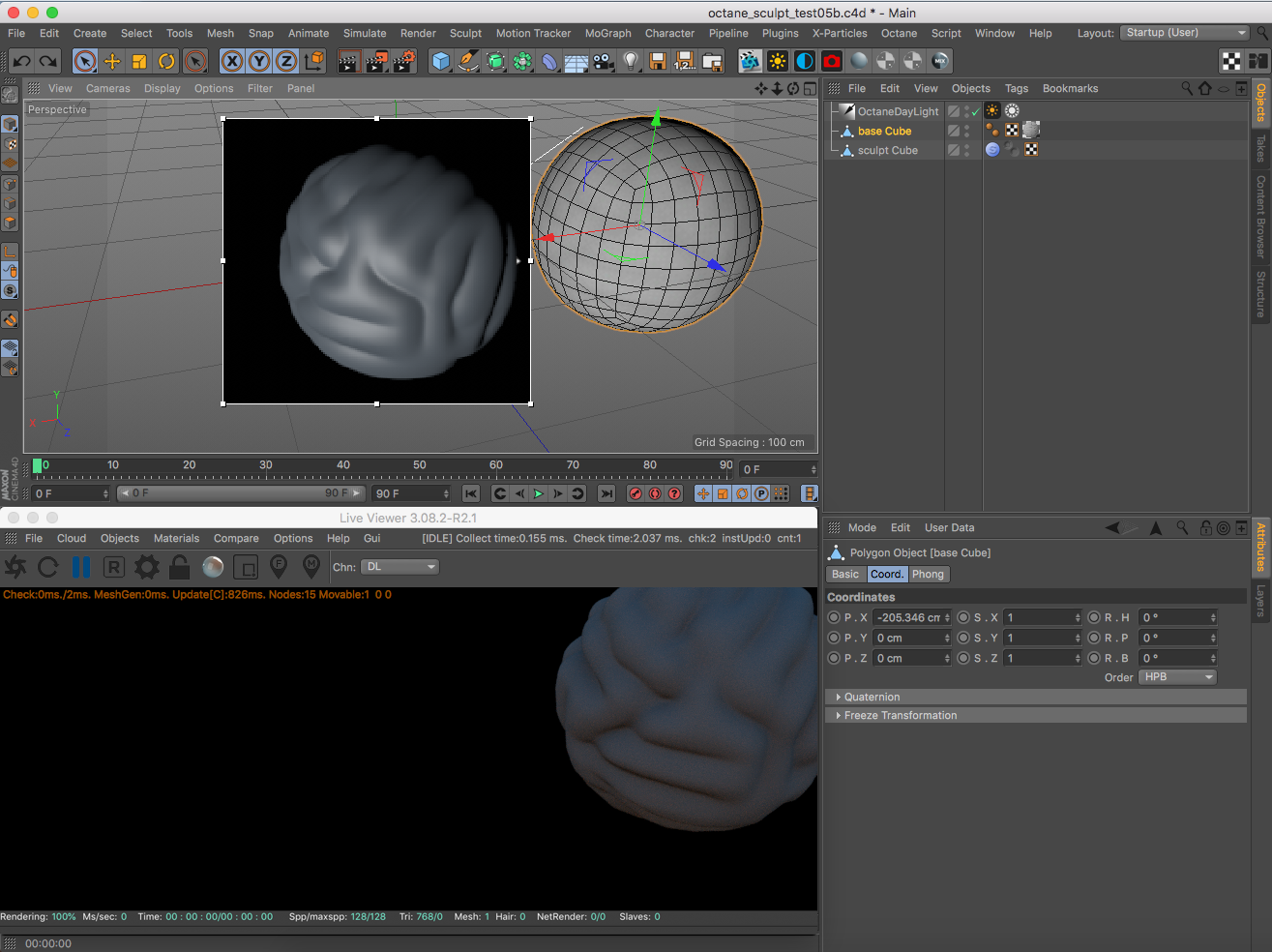Screen dimensions: 1272x952
Task: Click the P.Y coordinate input field
Action: click(x=907, y=638)
